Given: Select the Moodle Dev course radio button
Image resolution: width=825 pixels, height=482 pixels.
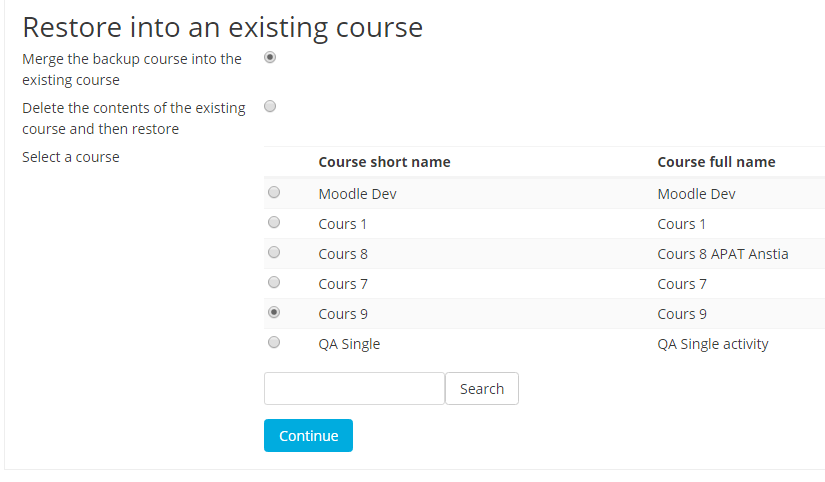Looking at the screenshot, I should pos(274,192).
